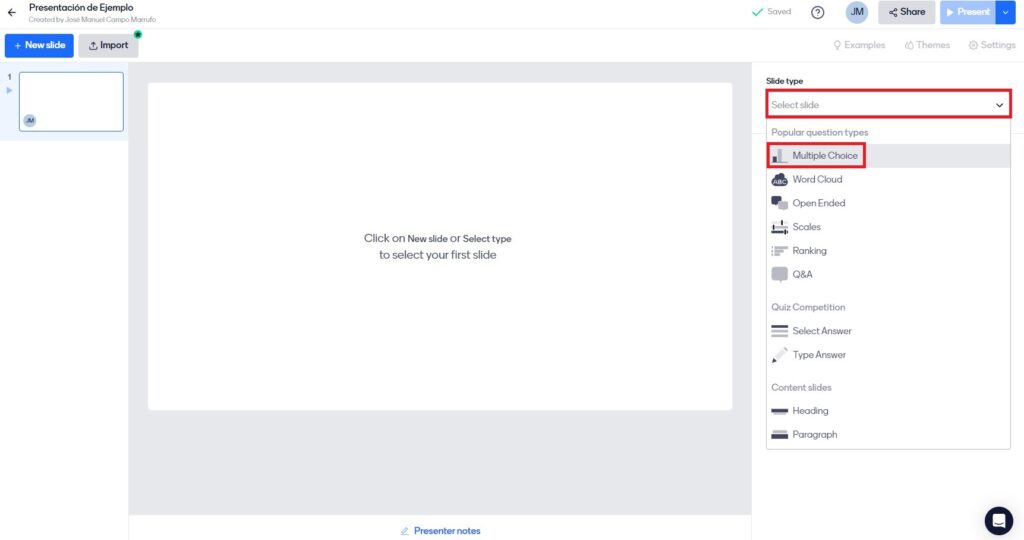Click the New slide button
The height and width of the screenshot is (540, 1024).
pos(39,45)
